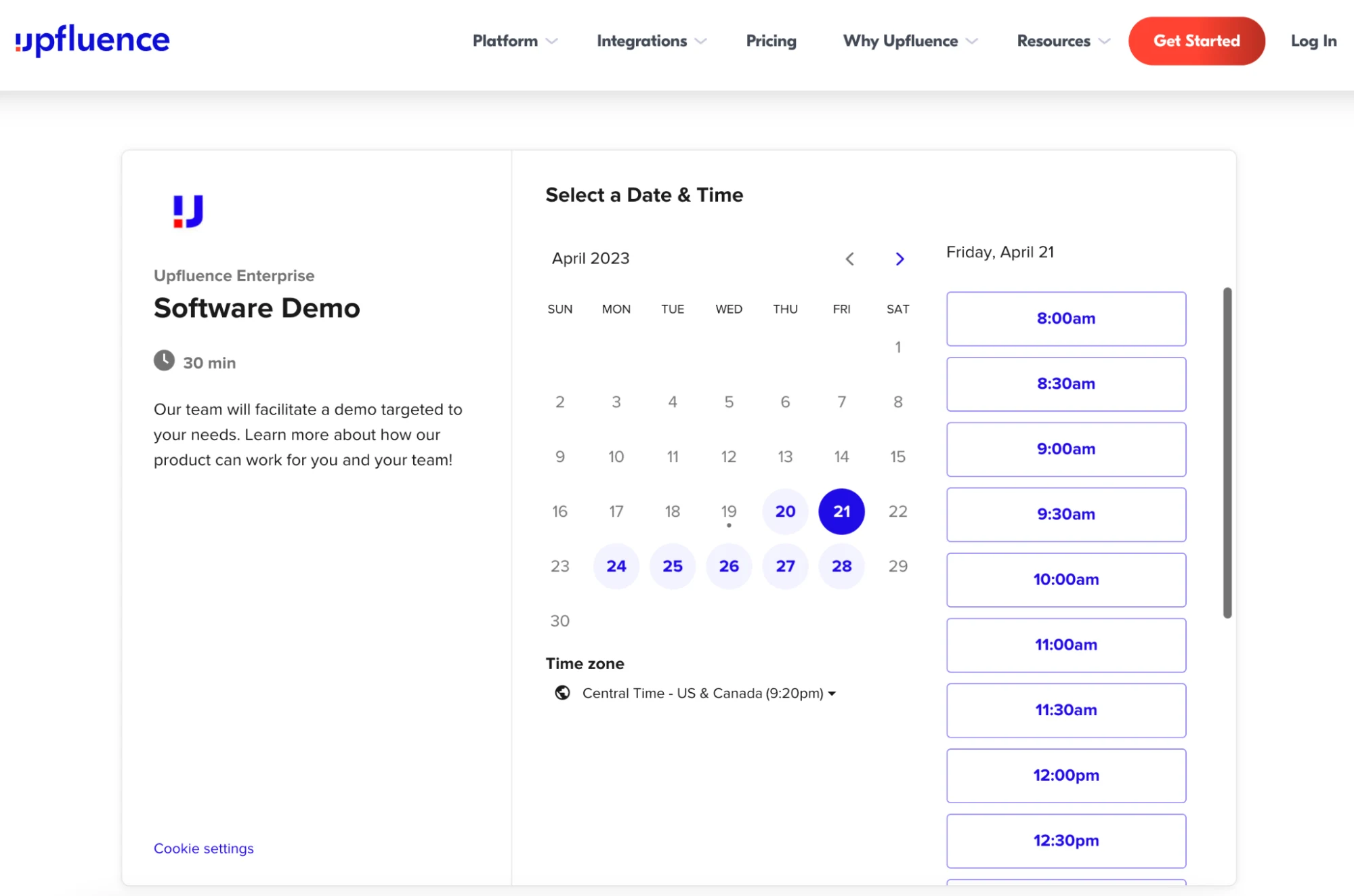Click the Upfluence logo in header
Screen dimensions: 1354x896
[x=93, y=41]
